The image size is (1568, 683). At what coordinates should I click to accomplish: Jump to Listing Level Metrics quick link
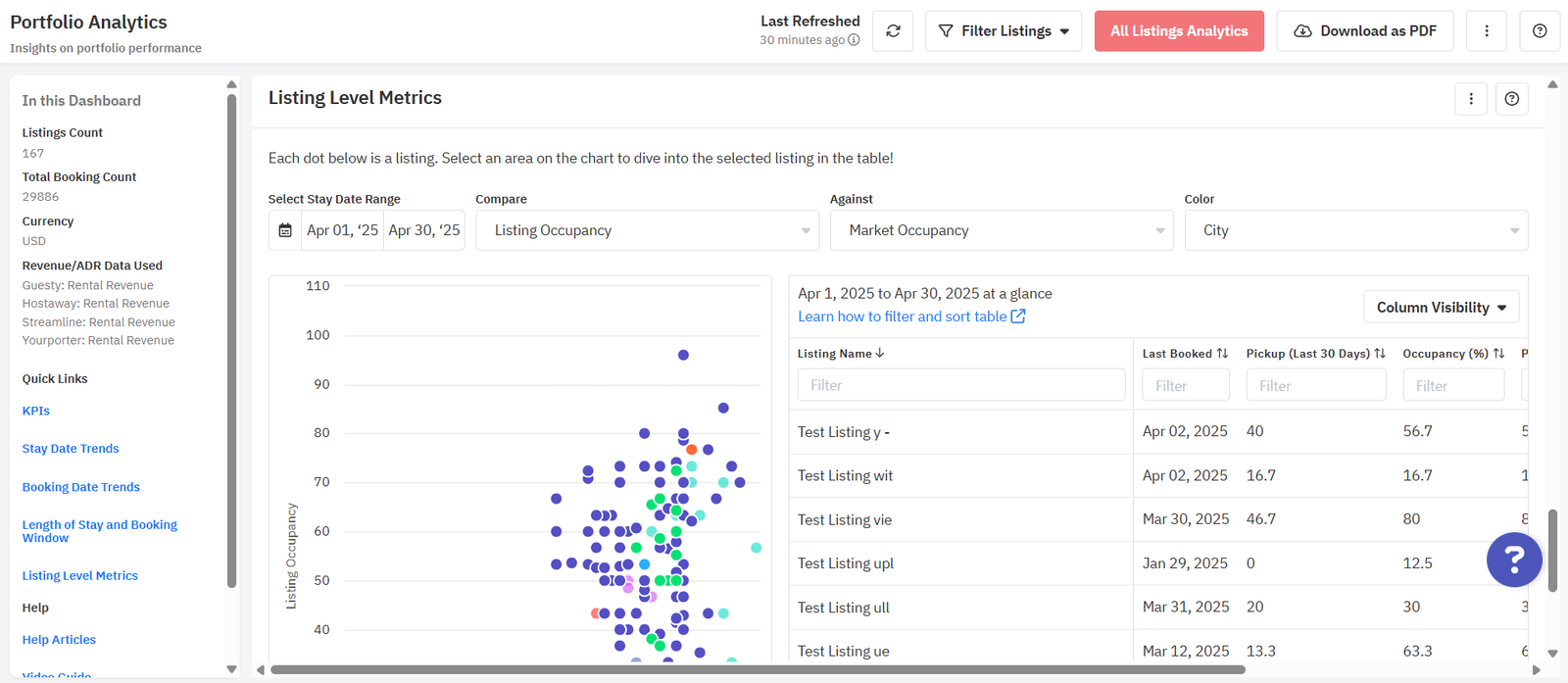coord(80,575)
